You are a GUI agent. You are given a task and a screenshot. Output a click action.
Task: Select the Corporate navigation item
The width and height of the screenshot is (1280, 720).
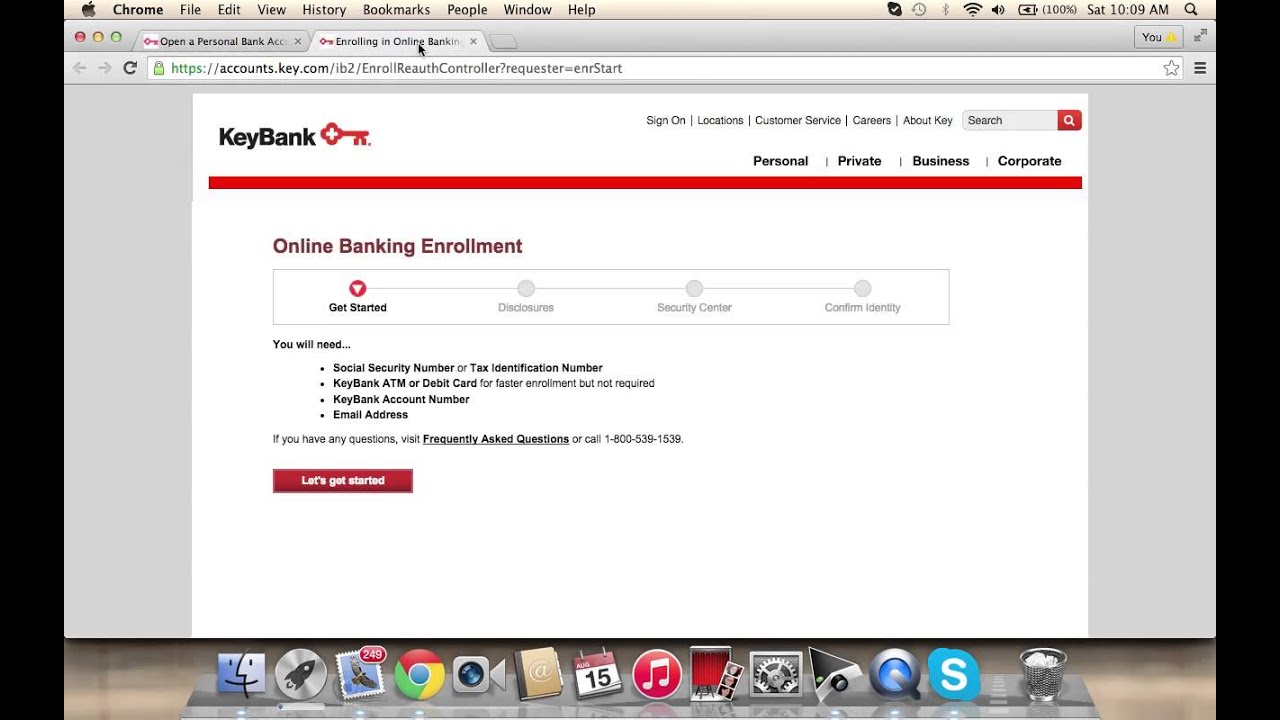coord(1030,161)
